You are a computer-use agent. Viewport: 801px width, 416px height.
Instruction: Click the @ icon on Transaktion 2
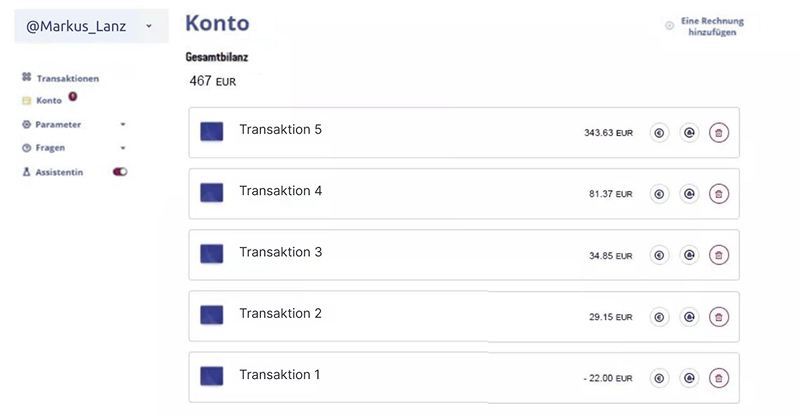tap(688, 317)
